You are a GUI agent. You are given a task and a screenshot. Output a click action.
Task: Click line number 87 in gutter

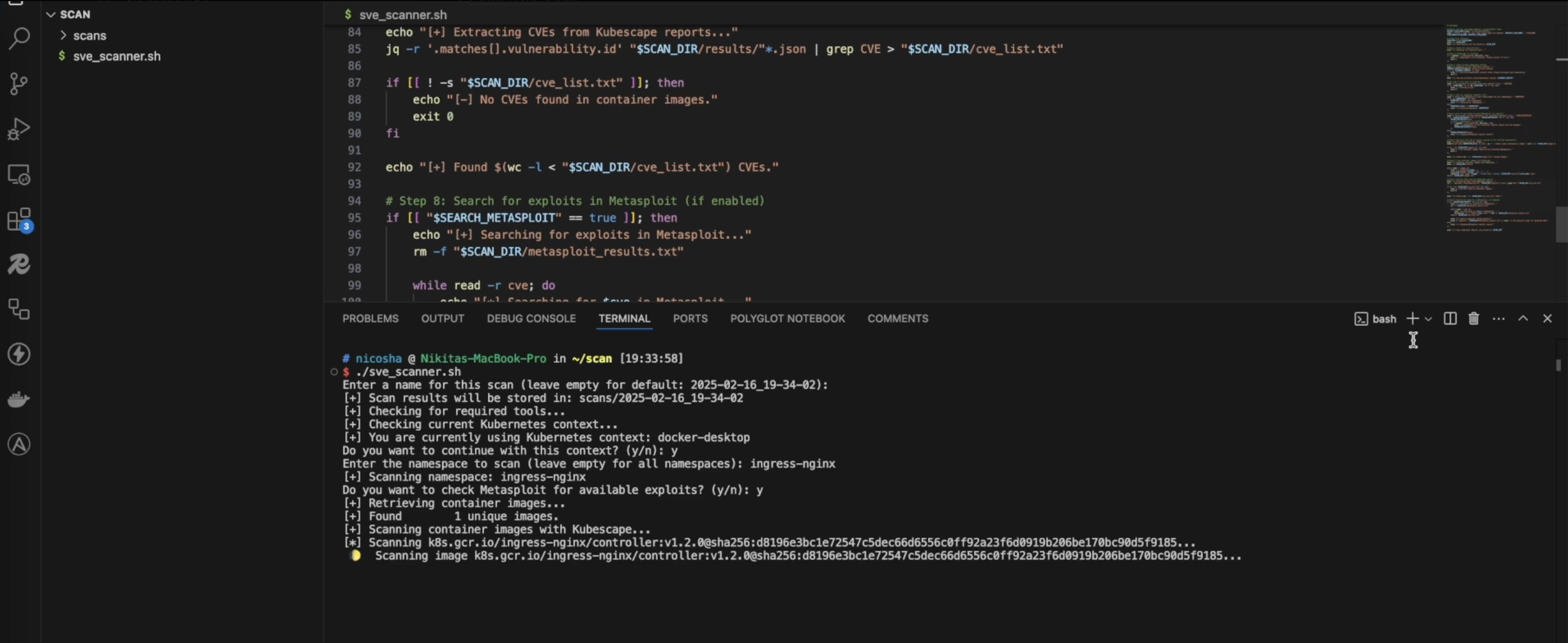pyautogui.click(x=354, y=83)
